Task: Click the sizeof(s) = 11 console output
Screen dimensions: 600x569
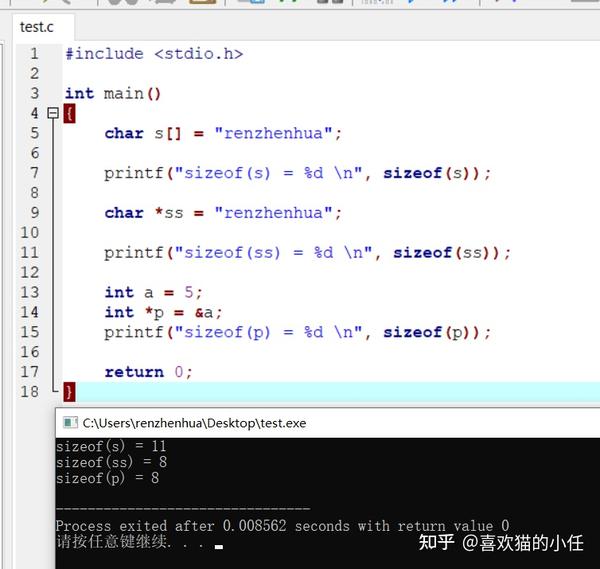Action: pos(111,446)
